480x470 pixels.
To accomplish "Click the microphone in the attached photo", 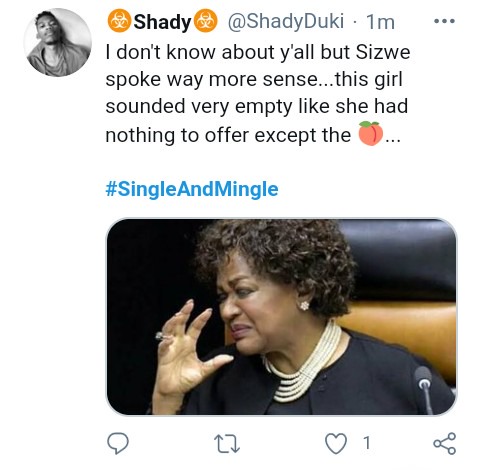I will [424, 388].
